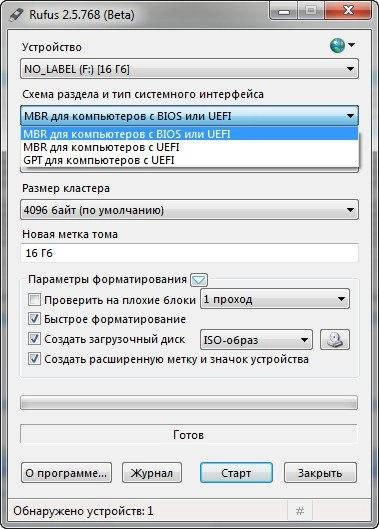The width and height of the screenshot is (379, 529).
Task: Toggle extended label and device icon checkbox
Action: point(34,359)
